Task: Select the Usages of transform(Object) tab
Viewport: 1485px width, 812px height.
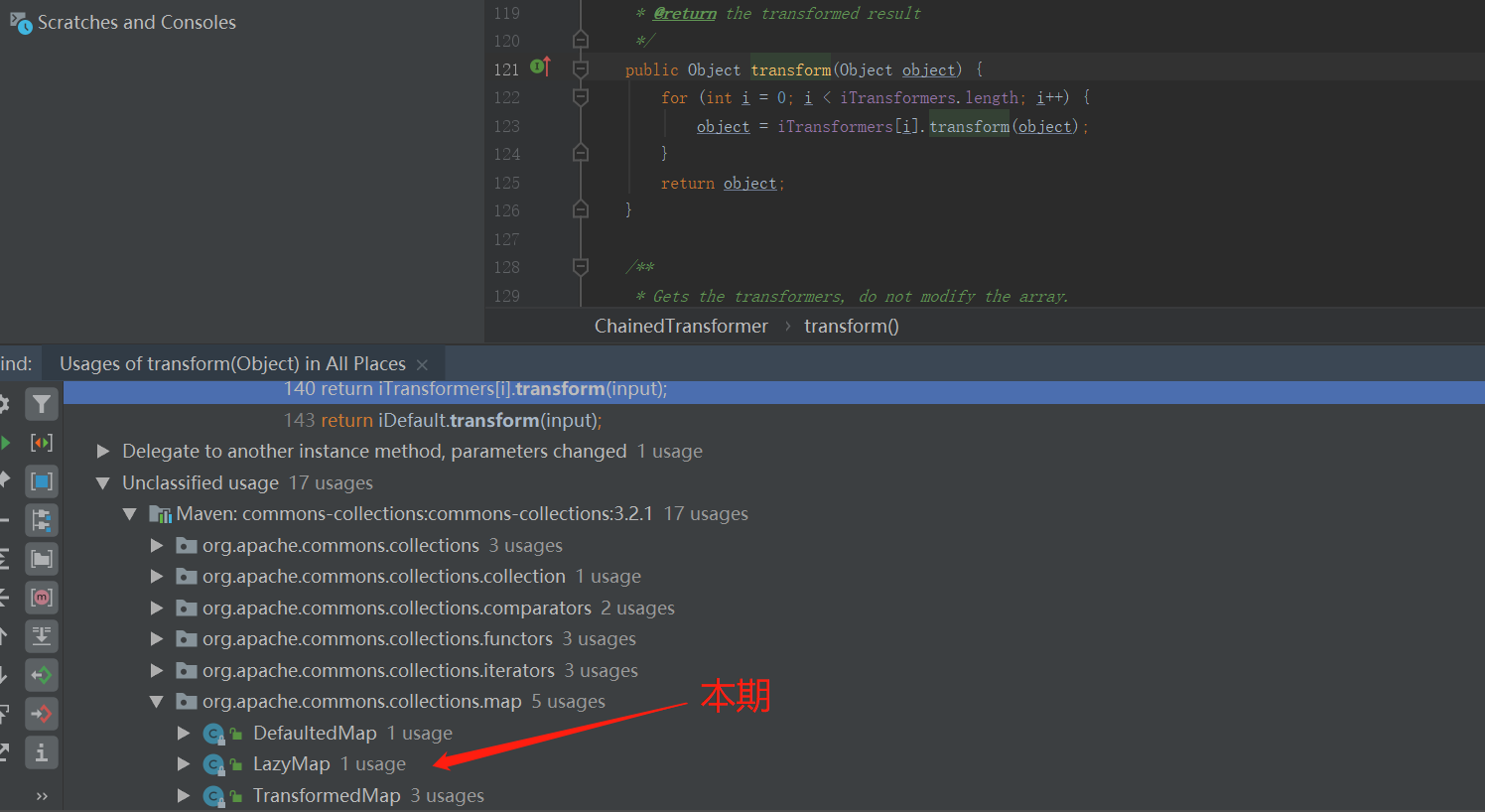Action: (232, 364)
